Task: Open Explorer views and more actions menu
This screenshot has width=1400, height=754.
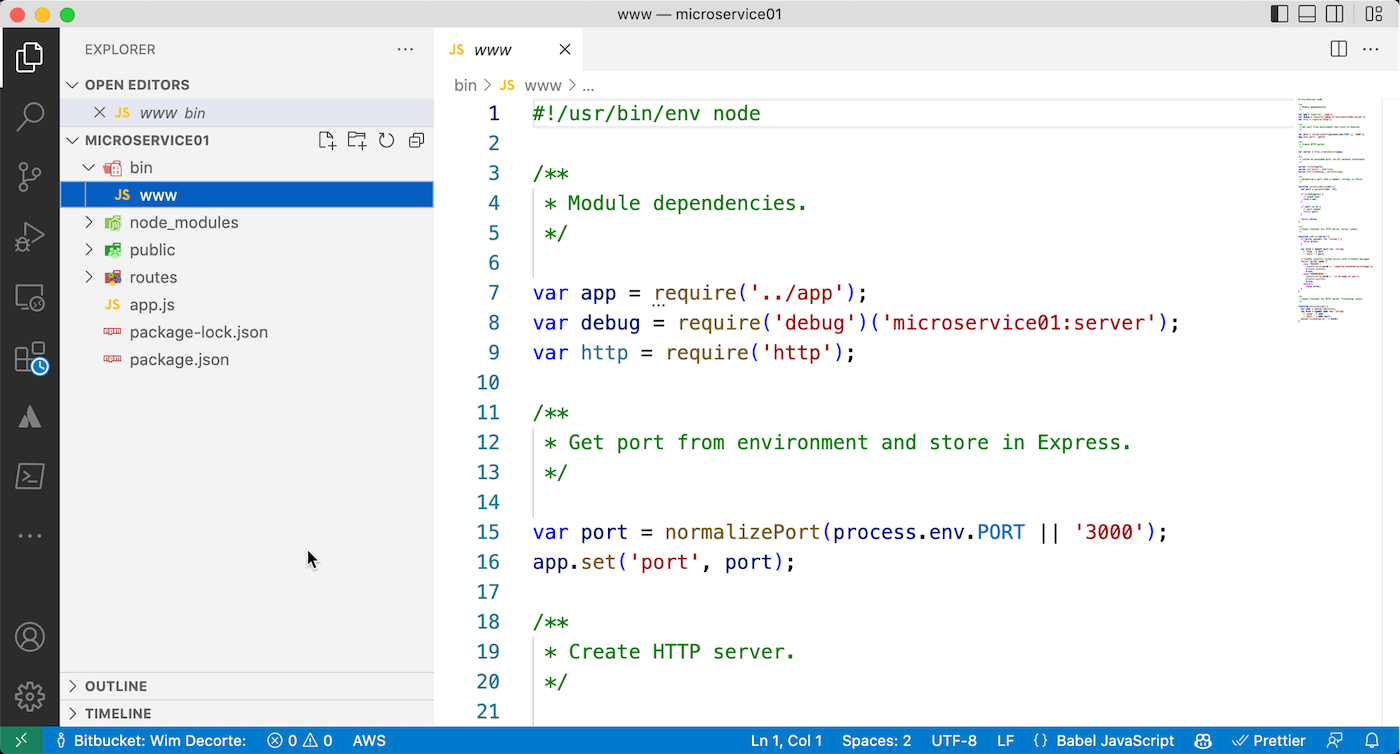Action: click(405, 49)
